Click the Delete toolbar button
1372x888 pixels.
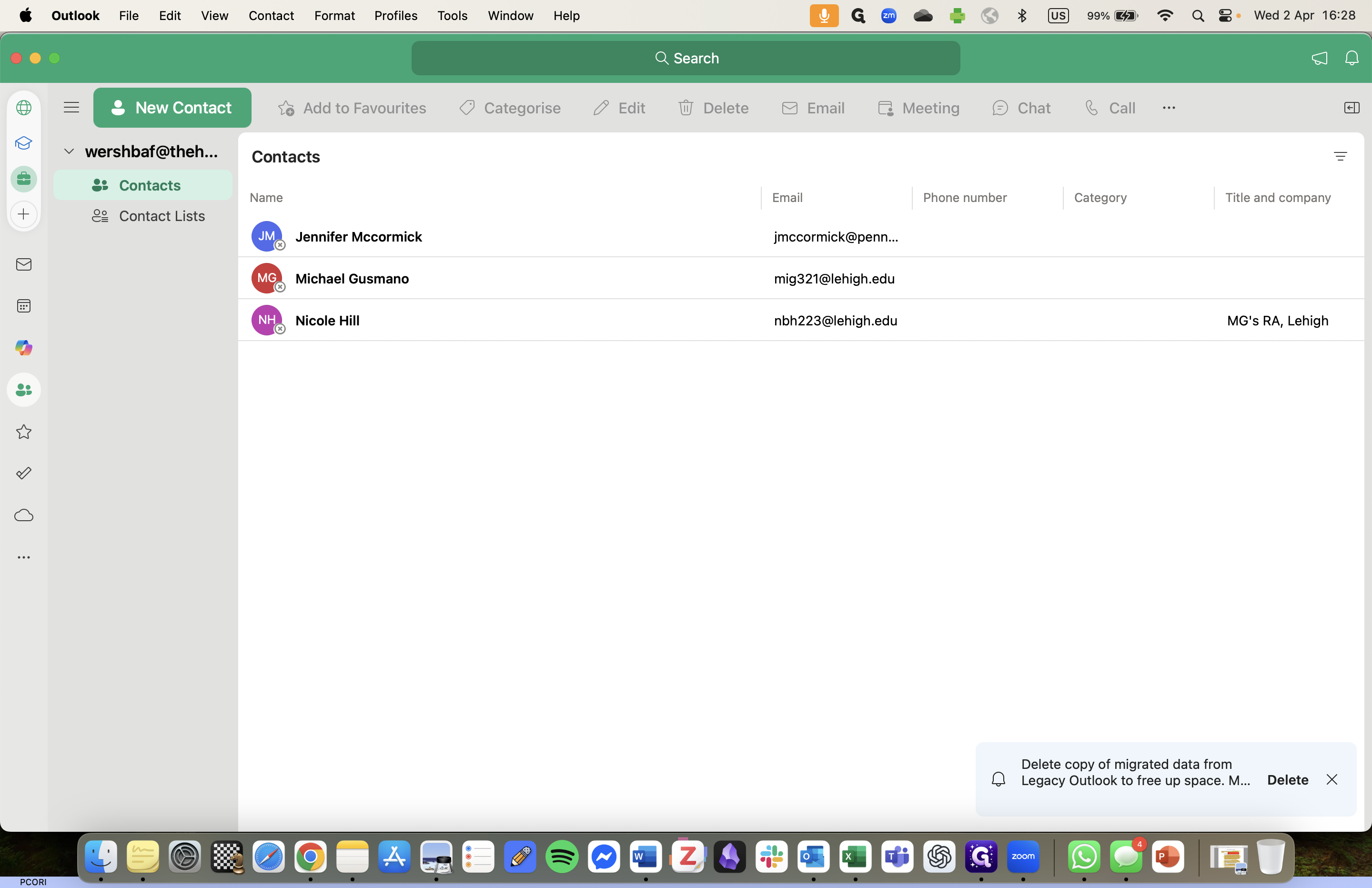tap(713, 108)
